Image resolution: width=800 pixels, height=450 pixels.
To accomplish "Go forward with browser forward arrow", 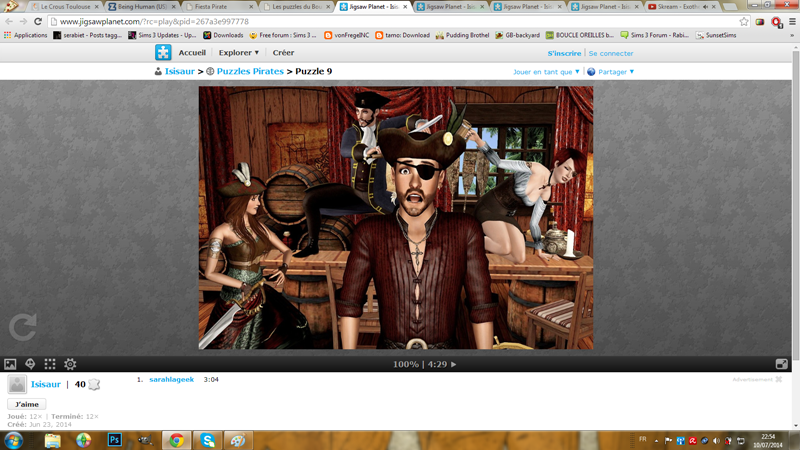I will tap(23, 21).
